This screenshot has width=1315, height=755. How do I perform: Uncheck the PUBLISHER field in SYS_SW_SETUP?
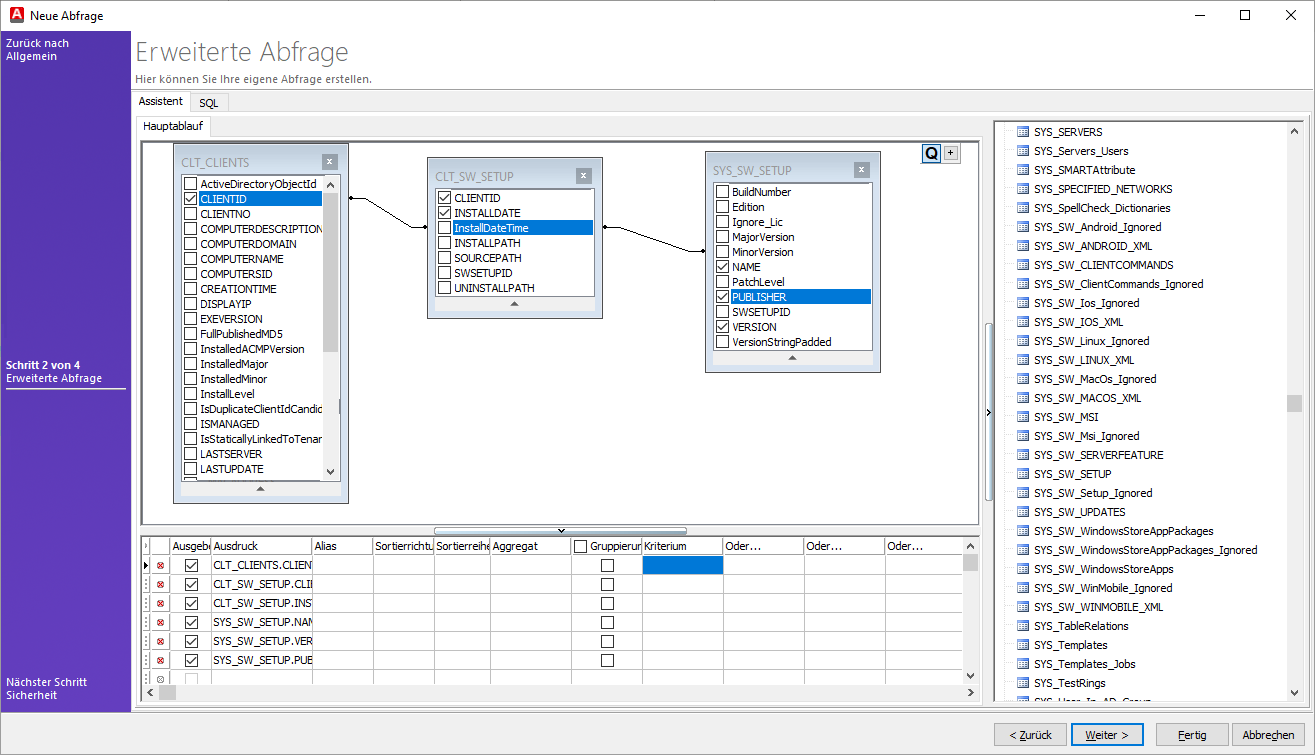722,297
